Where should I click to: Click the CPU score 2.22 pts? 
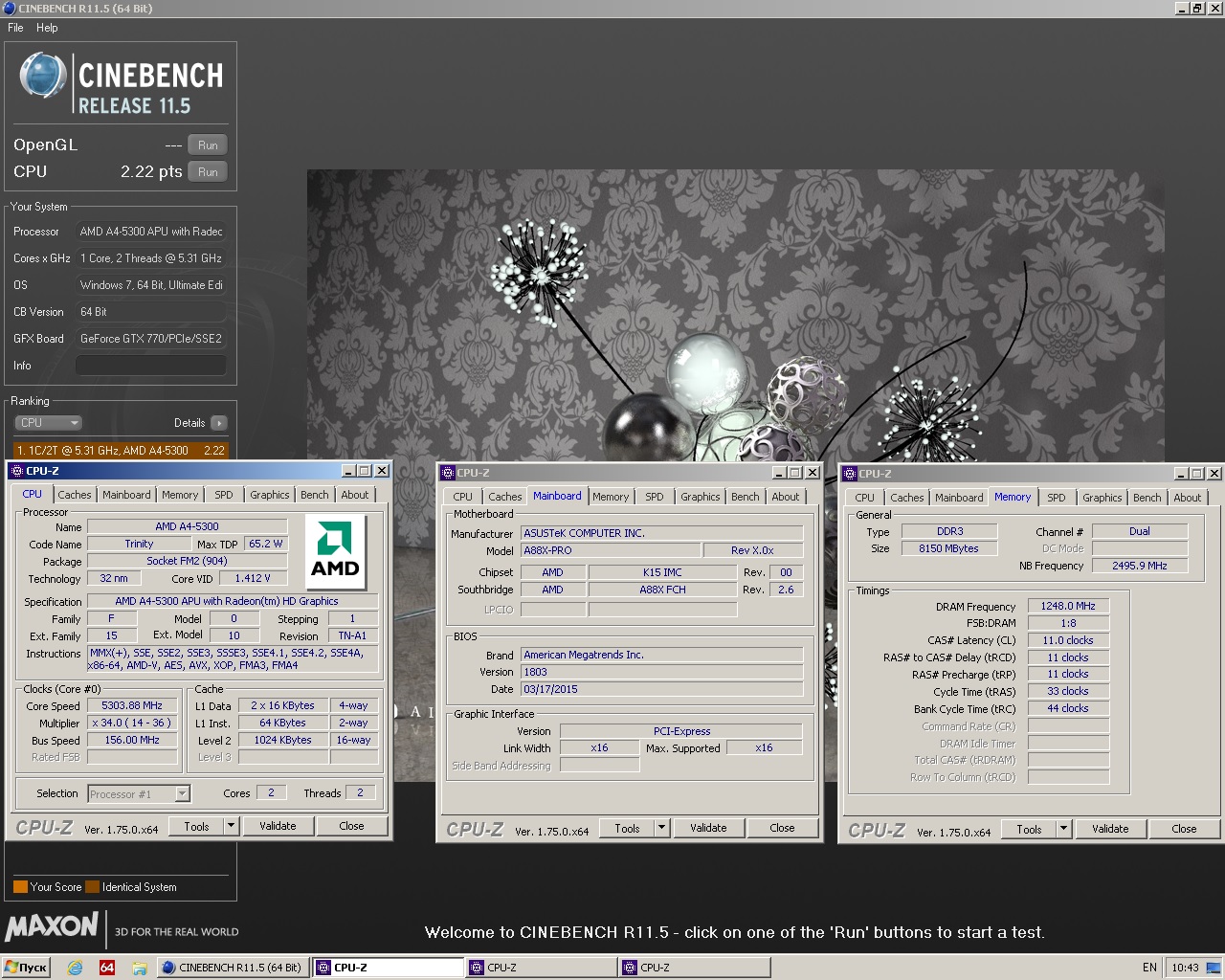[151, 171]
